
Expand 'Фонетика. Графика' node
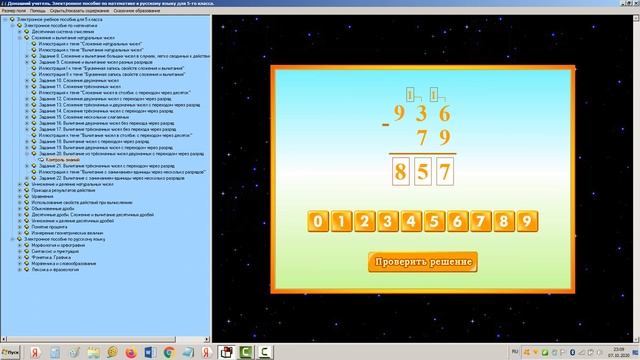[x=20, y=258]
